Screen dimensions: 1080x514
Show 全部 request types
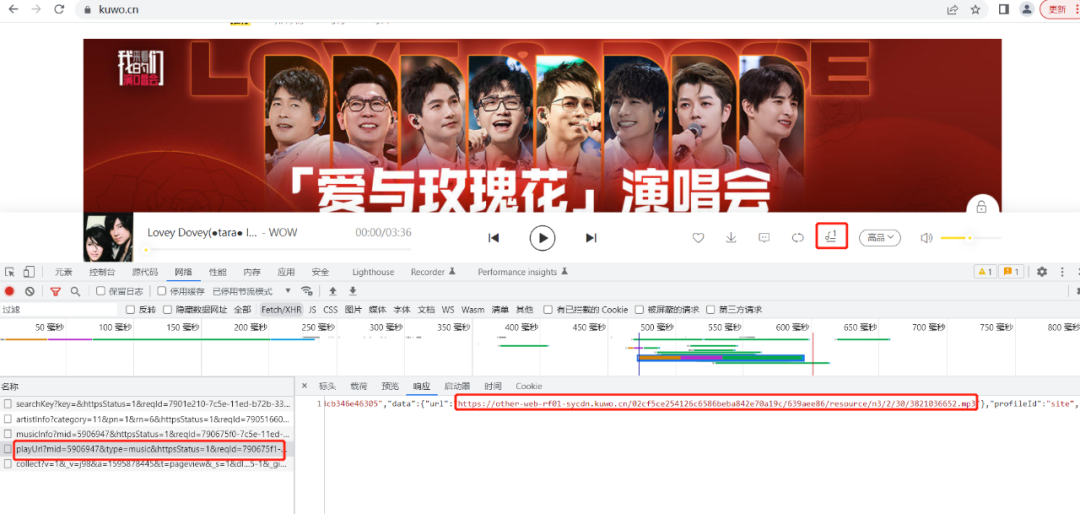pyautogui.click(x=242, y=309)
